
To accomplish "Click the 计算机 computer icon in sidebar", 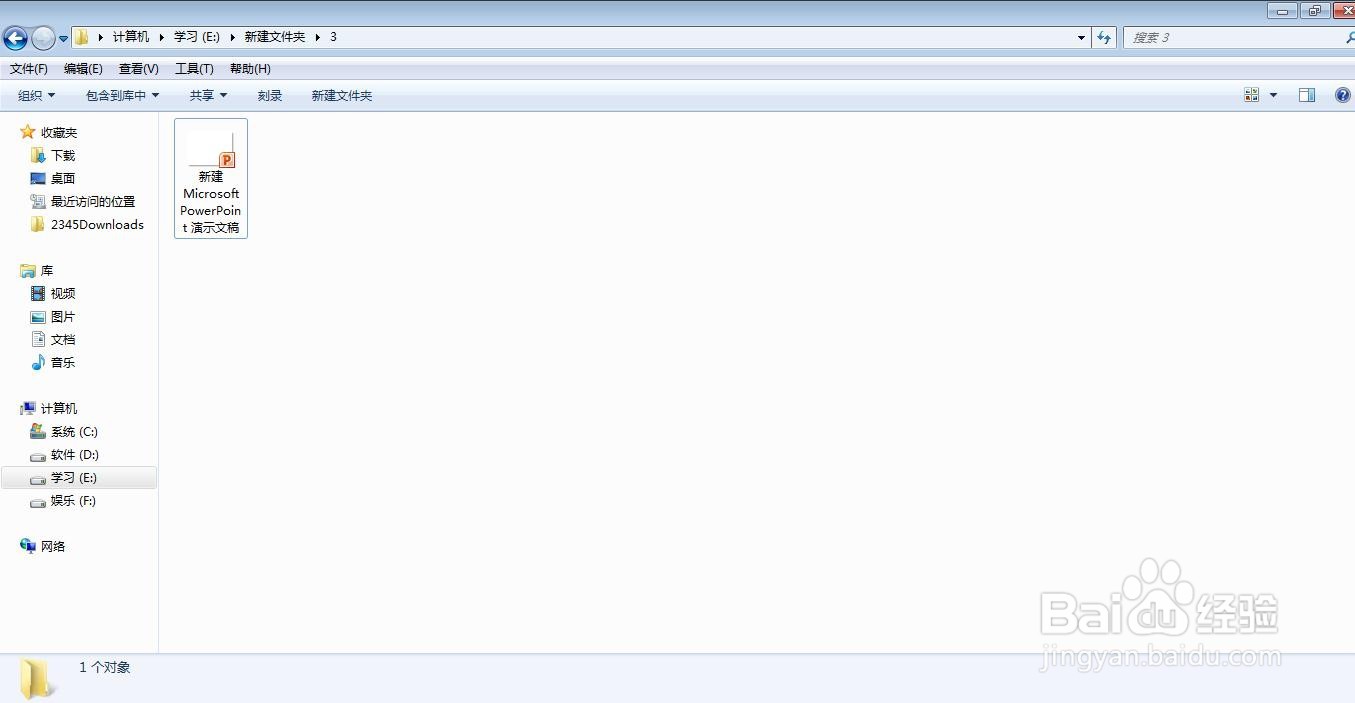I will point(28,408).
